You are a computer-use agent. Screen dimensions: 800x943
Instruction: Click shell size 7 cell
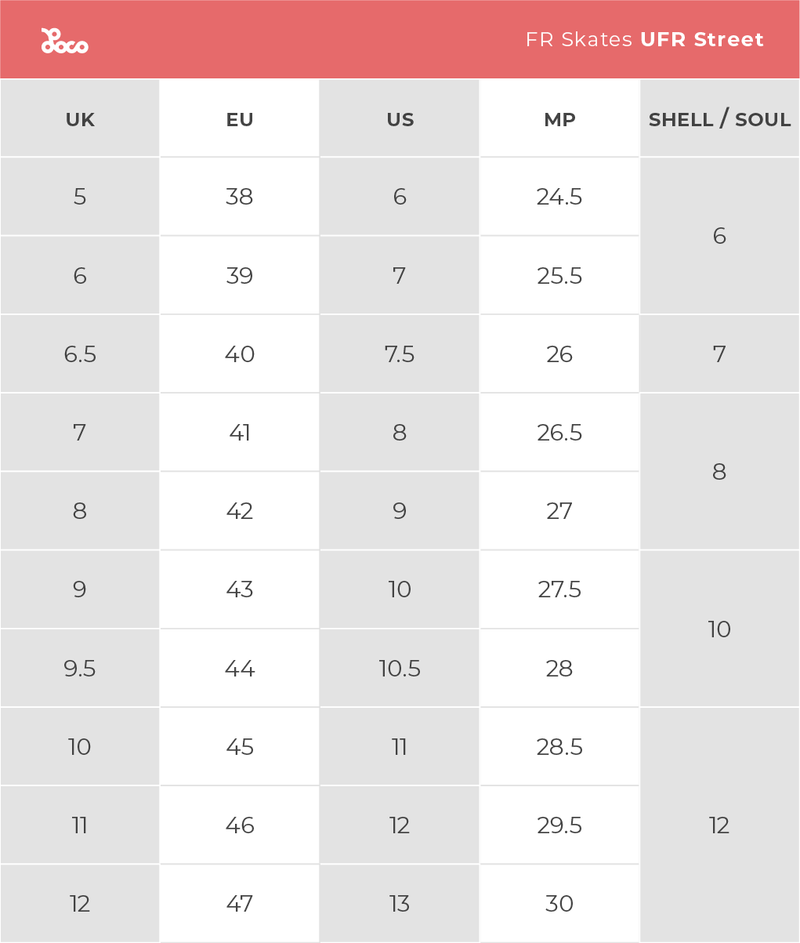719,354
